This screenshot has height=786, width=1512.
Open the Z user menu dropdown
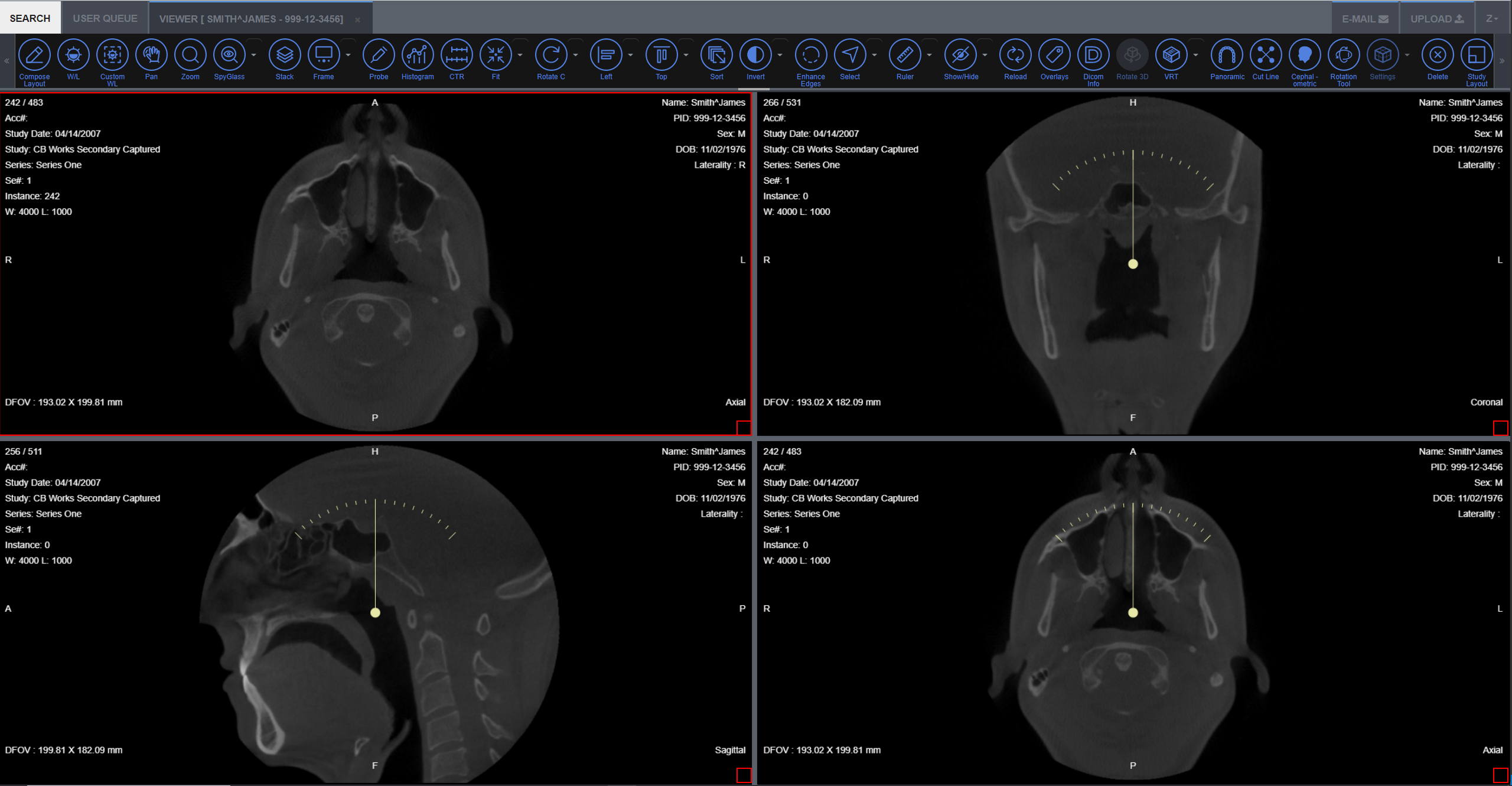coord(1492,19)
